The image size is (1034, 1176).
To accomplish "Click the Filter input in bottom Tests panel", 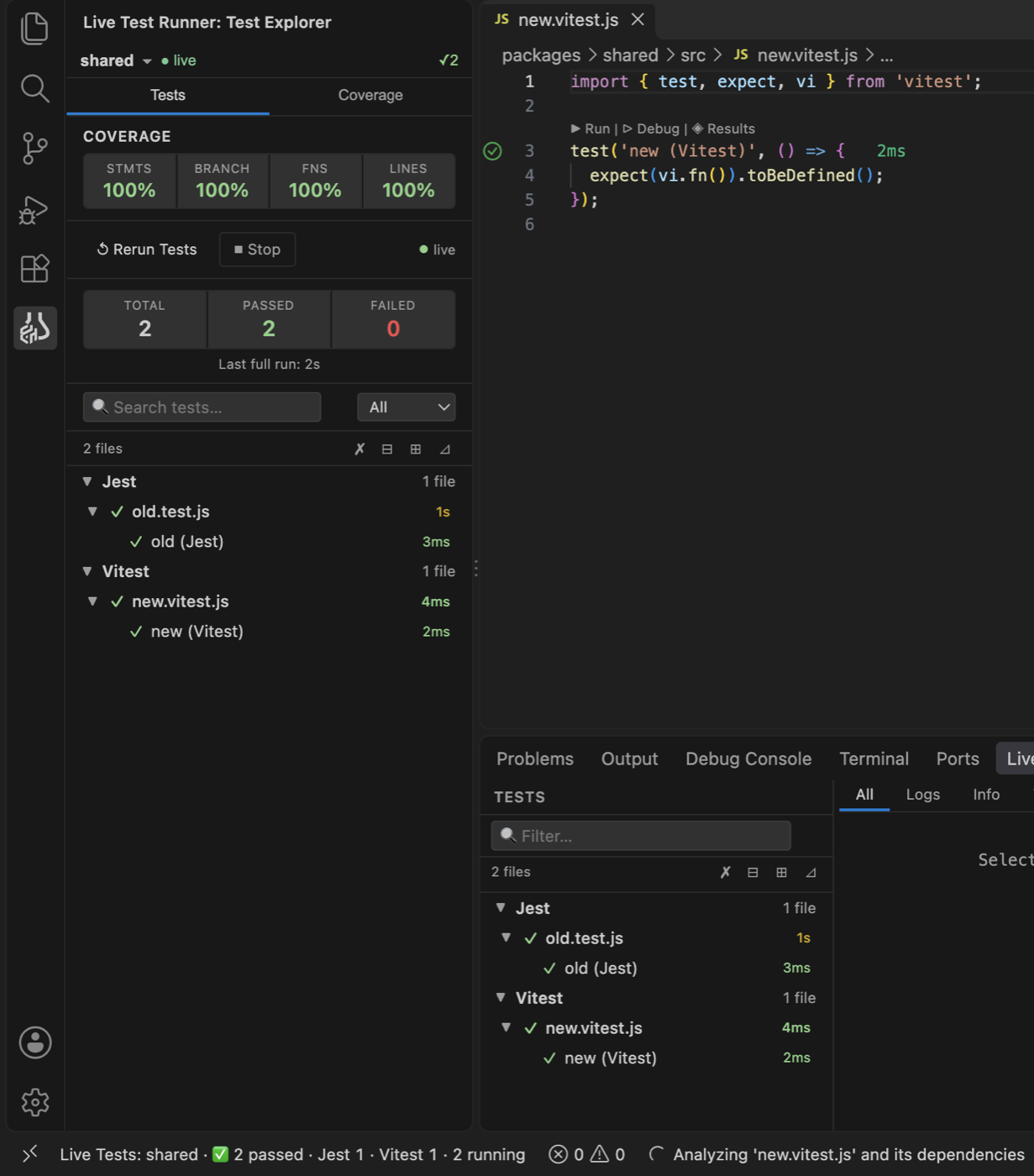I will pyautogui.click(x=641, y=836).
